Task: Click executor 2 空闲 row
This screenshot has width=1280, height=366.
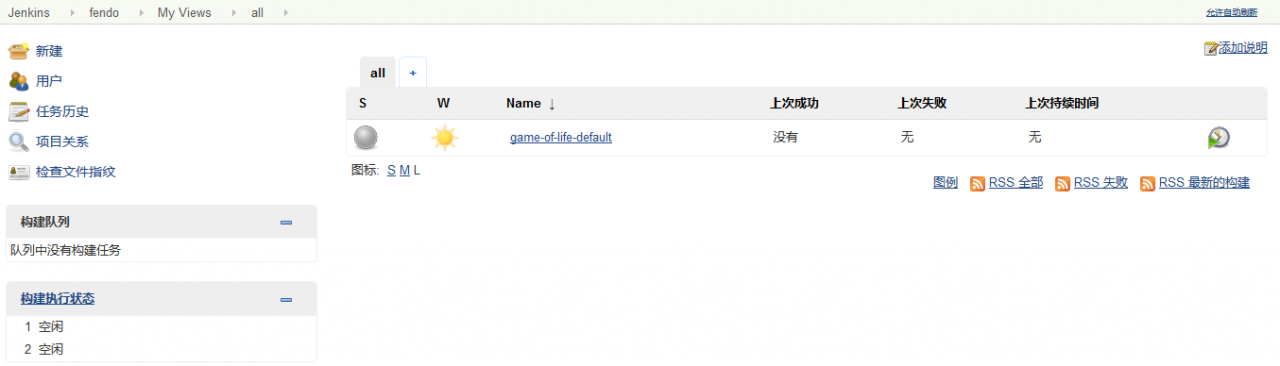Action: (x=161, y=349)
